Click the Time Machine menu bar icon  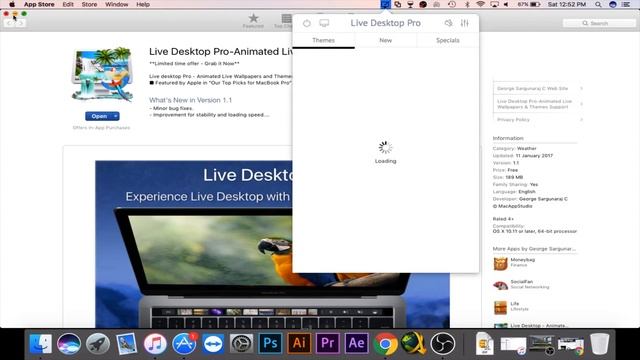coord(452,4)
